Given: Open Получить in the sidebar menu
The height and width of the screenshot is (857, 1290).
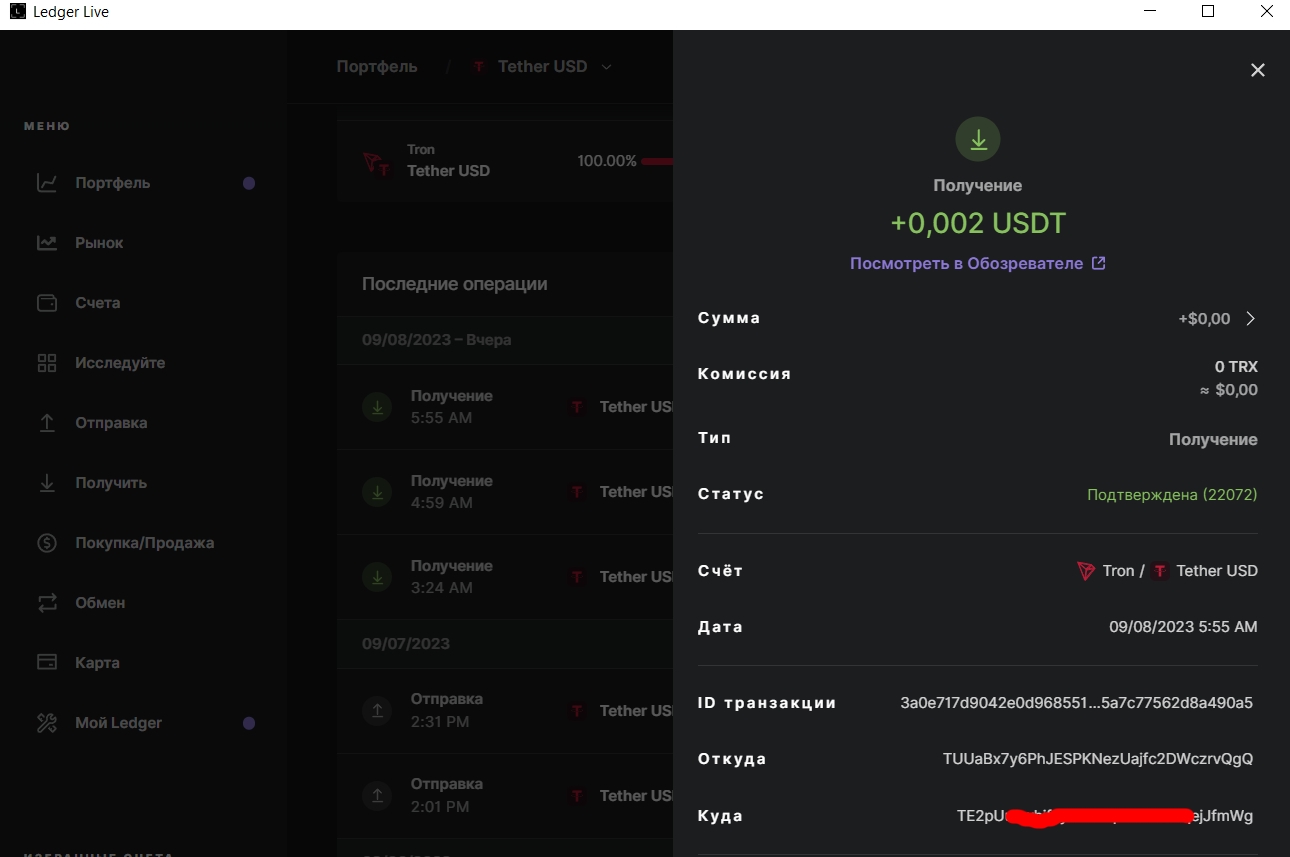Looking at the screenshot, I should (111, 483).
